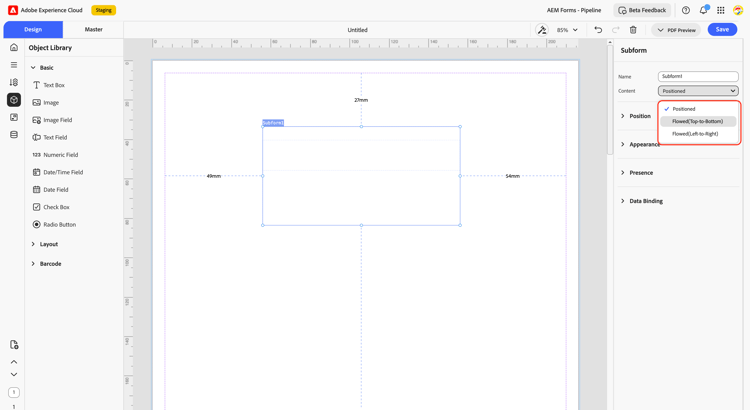This screenshot has width=750, height=410.
Task: Open the data source icon in sidebar
Action: click(x=14, y=134)
